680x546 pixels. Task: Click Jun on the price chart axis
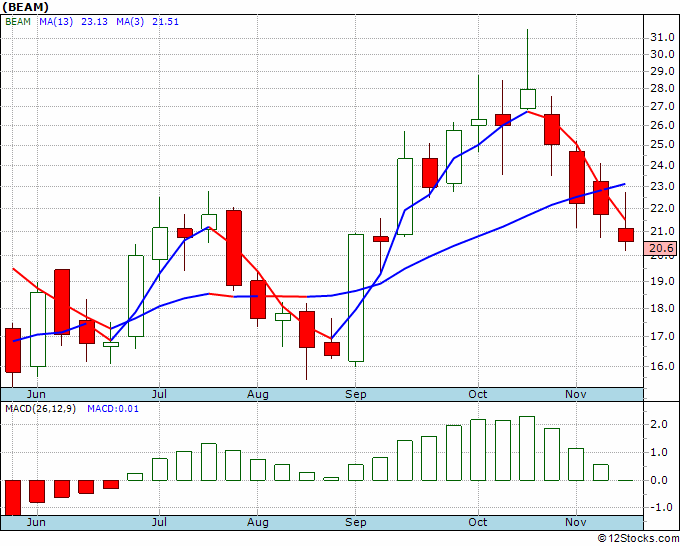click(36, 394)
